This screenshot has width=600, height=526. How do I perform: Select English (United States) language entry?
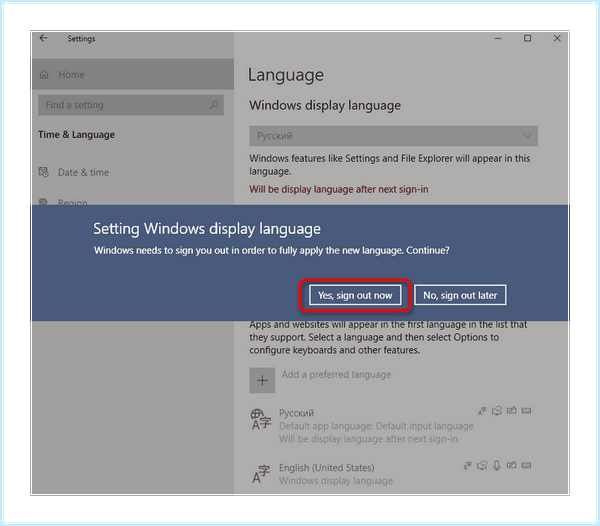(x=391, y=474)
